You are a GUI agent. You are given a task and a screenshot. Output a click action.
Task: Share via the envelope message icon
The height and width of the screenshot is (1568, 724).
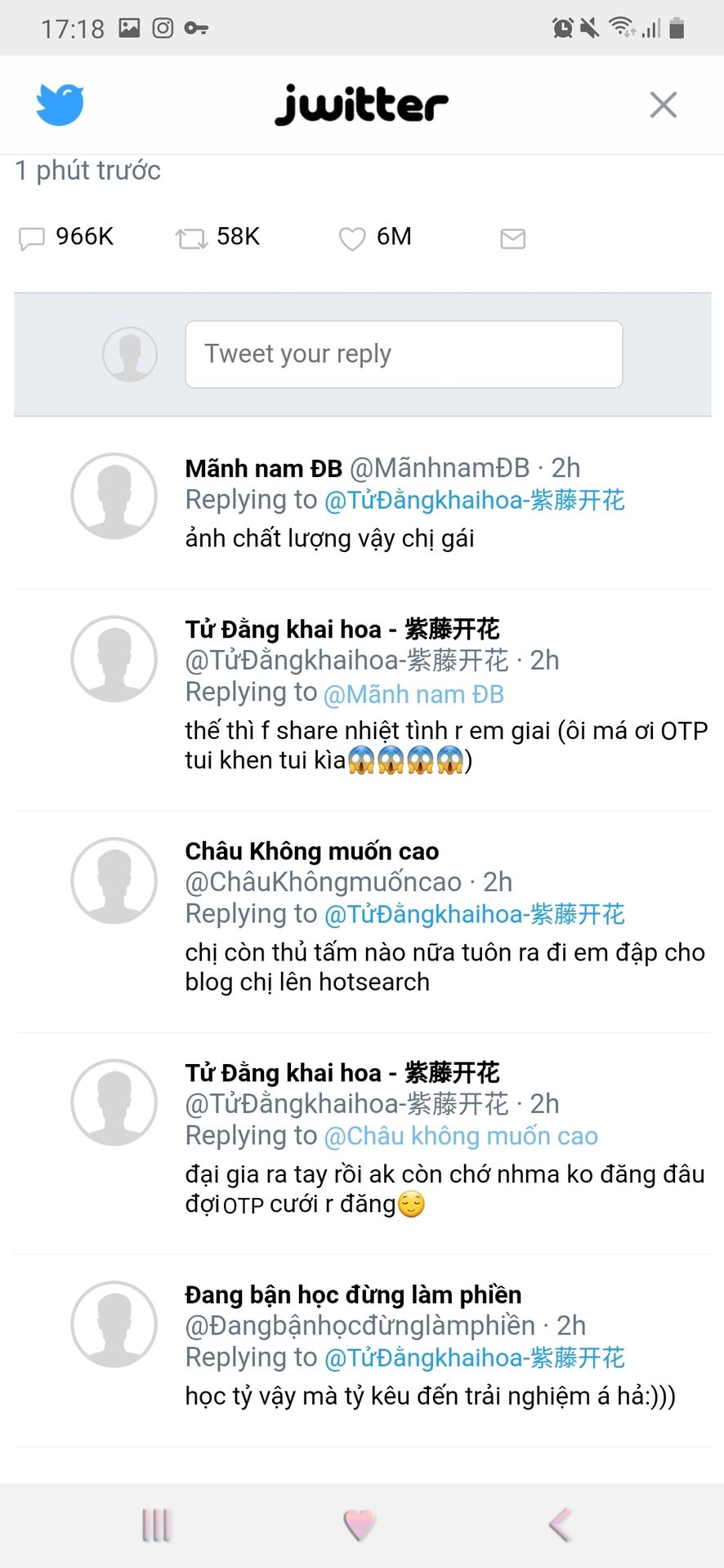point(512,238)
